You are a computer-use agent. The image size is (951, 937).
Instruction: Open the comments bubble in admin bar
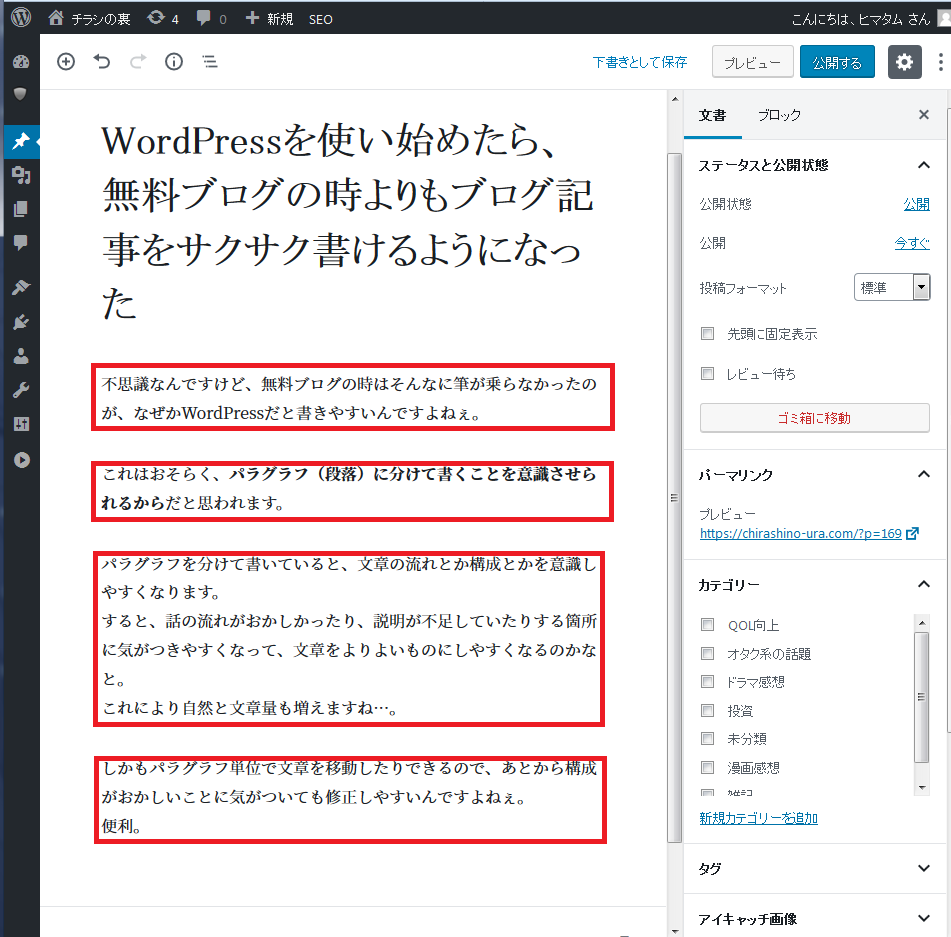(211, 19)
